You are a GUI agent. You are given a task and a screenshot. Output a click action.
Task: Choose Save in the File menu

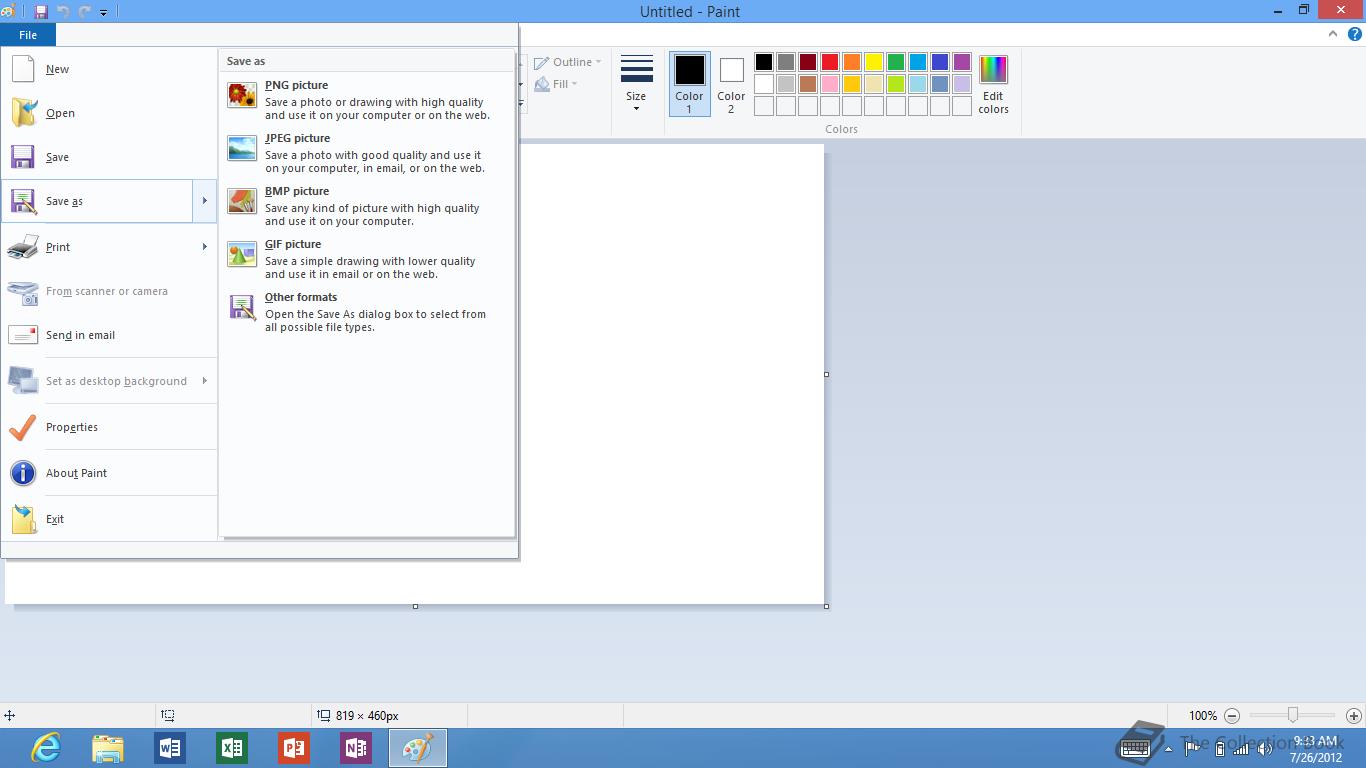coord(108,157)
